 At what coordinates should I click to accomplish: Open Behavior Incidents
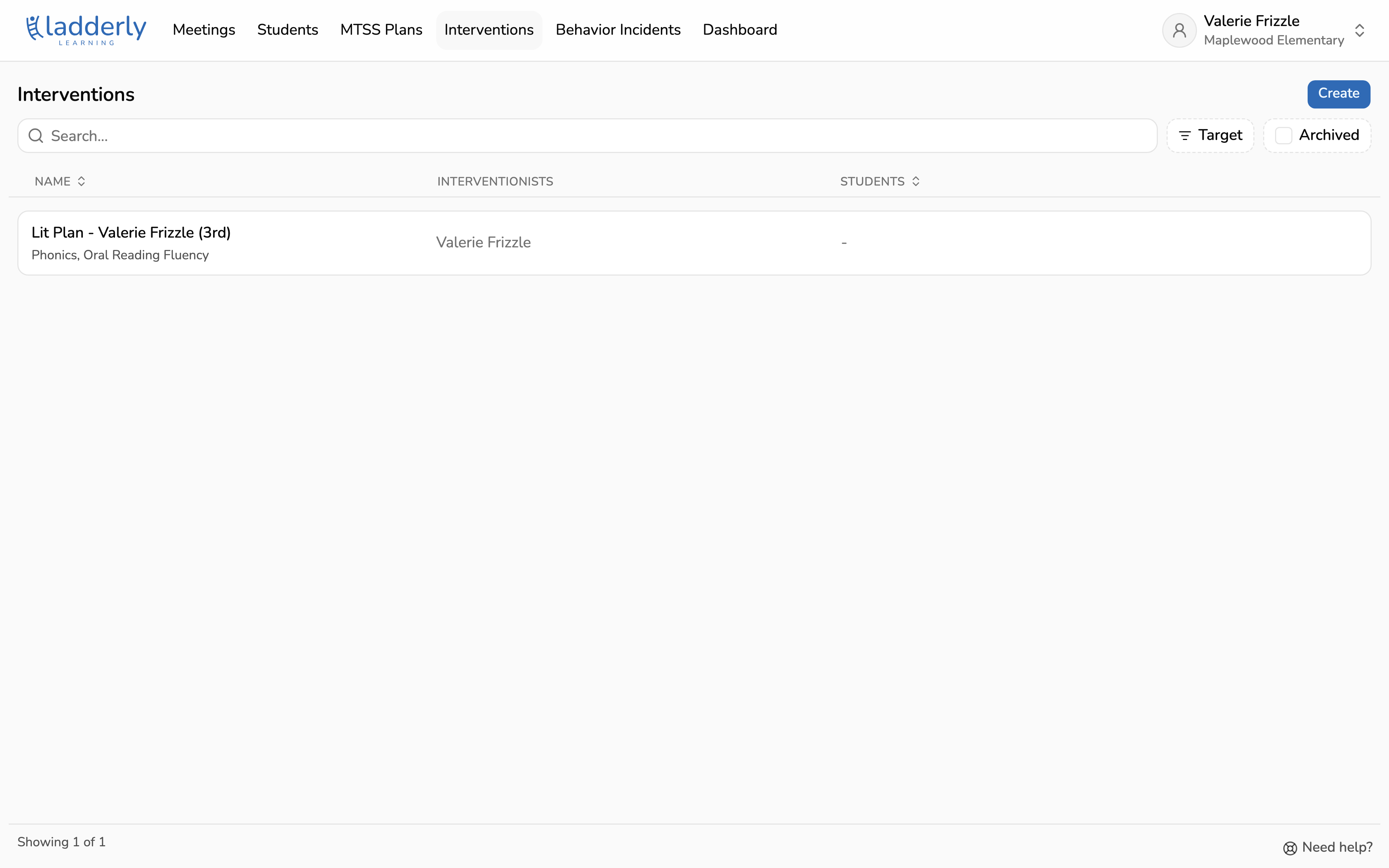tap(618, 30)
